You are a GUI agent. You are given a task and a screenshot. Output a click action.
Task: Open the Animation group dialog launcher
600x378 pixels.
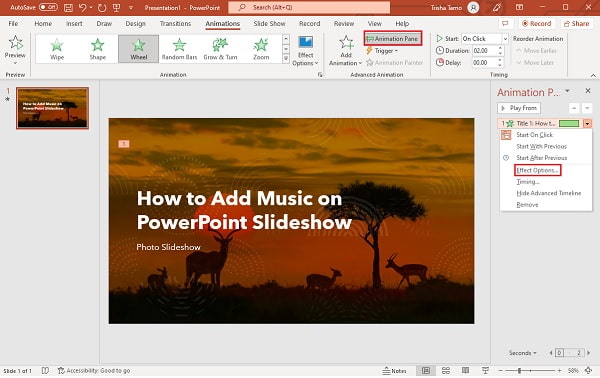320,75
